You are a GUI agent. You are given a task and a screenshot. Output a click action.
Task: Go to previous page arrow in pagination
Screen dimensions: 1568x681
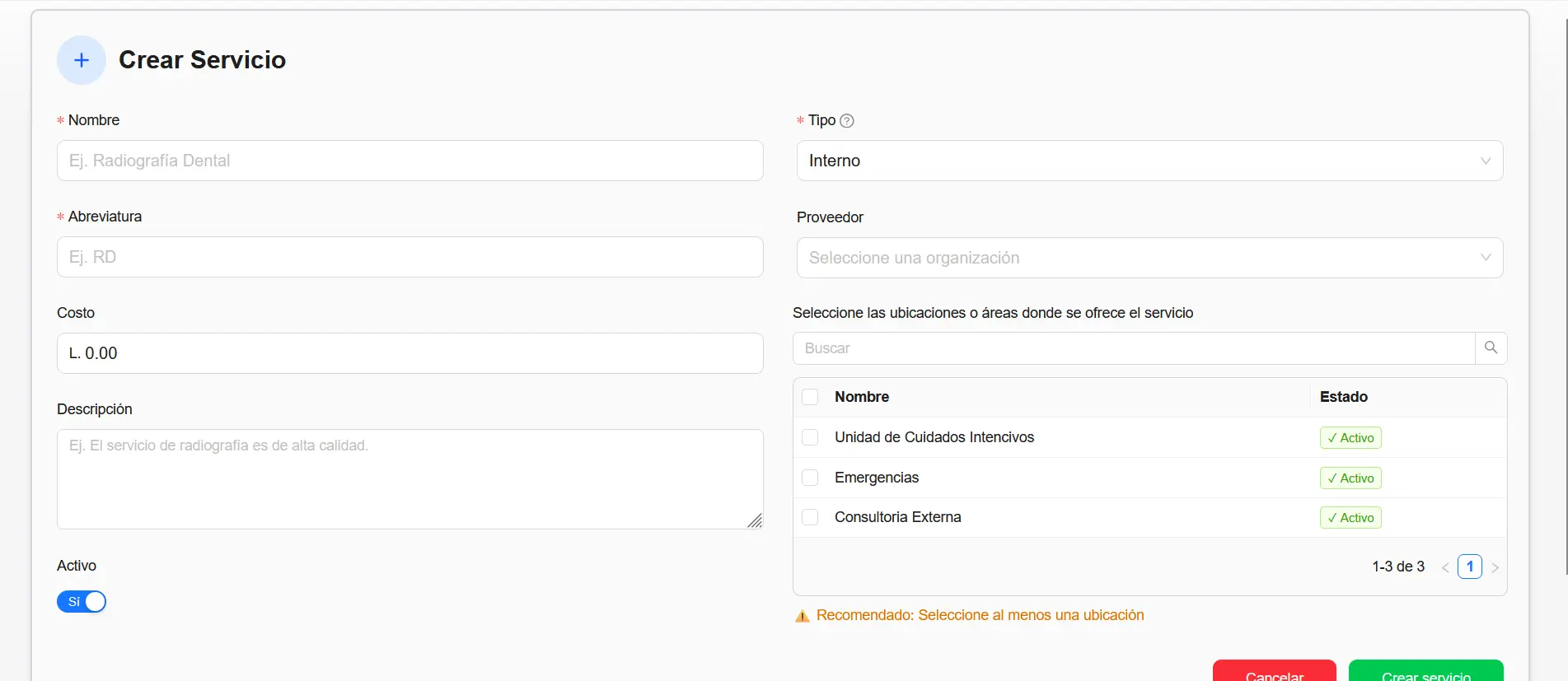coord(1445,567)
